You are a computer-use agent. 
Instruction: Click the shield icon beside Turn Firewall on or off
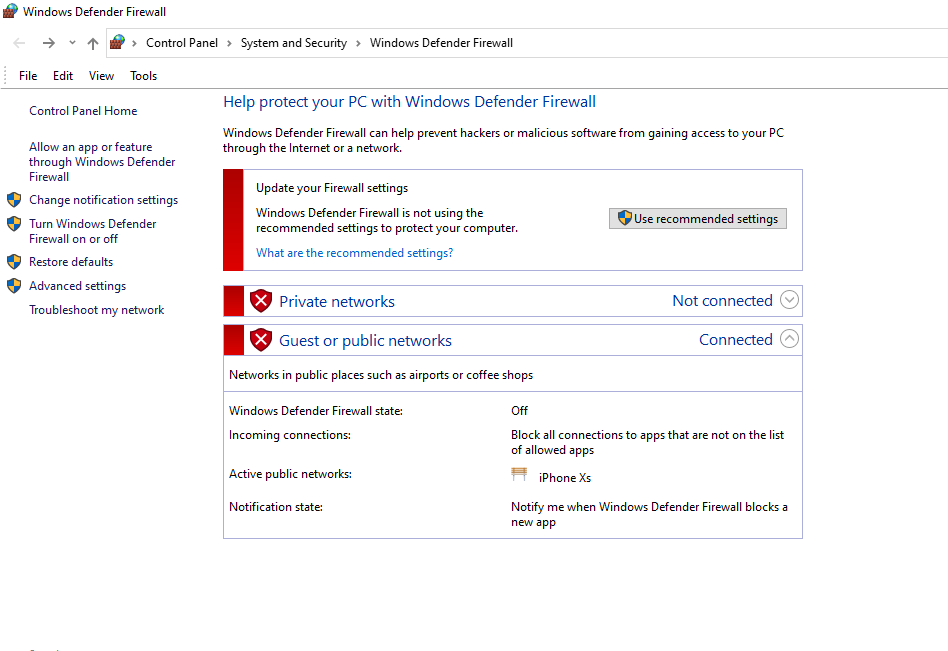[x=14, y=224]
